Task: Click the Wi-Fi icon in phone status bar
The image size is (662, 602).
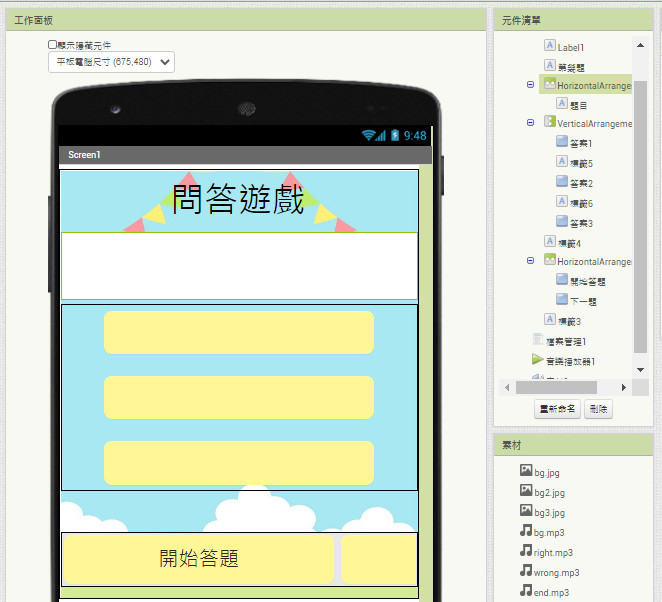Action: pos(369,135)
